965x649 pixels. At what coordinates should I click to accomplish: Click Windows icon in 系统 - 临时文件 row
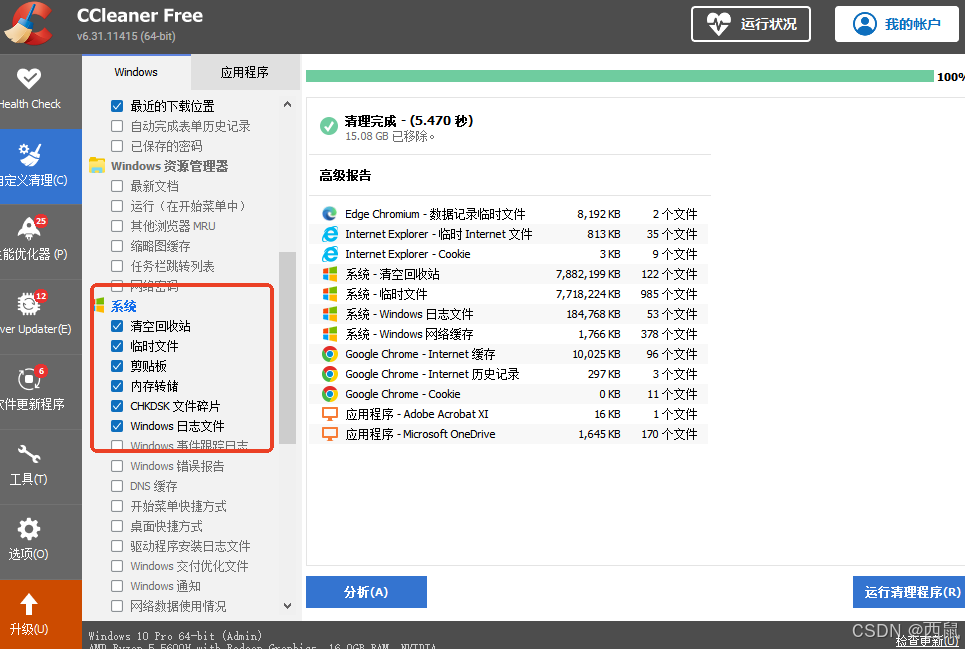click(x=330, y=293)
